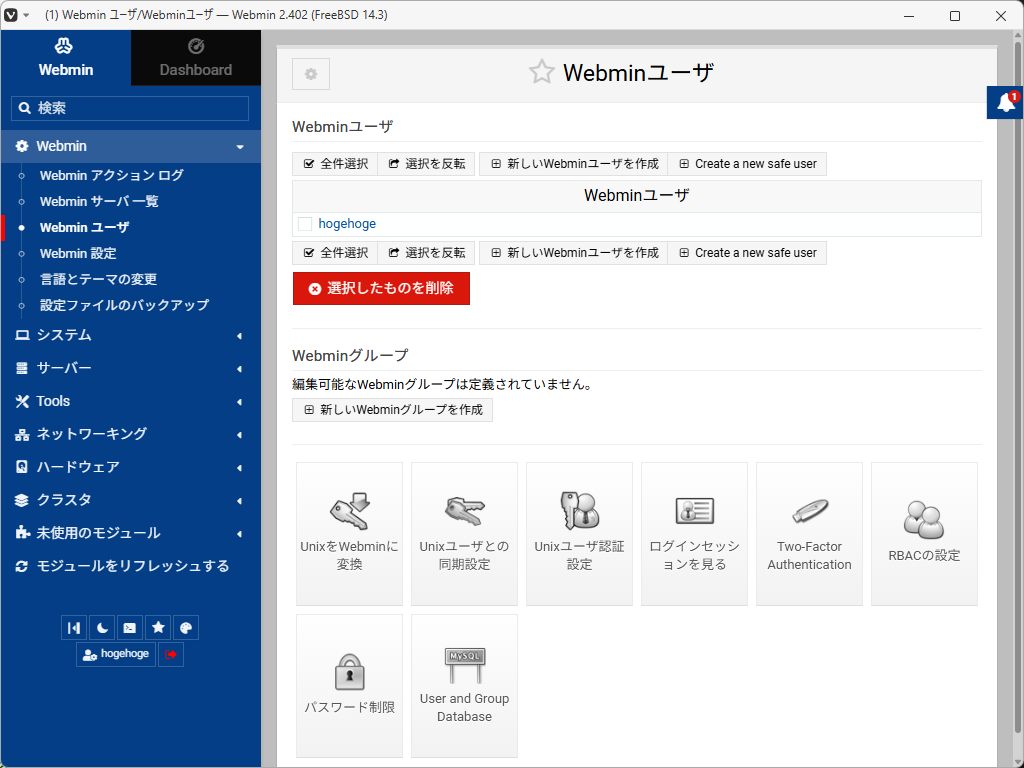Open password restrictions padlock icon
Viewport: 1024px width, 768px height.
click(349, 686)
